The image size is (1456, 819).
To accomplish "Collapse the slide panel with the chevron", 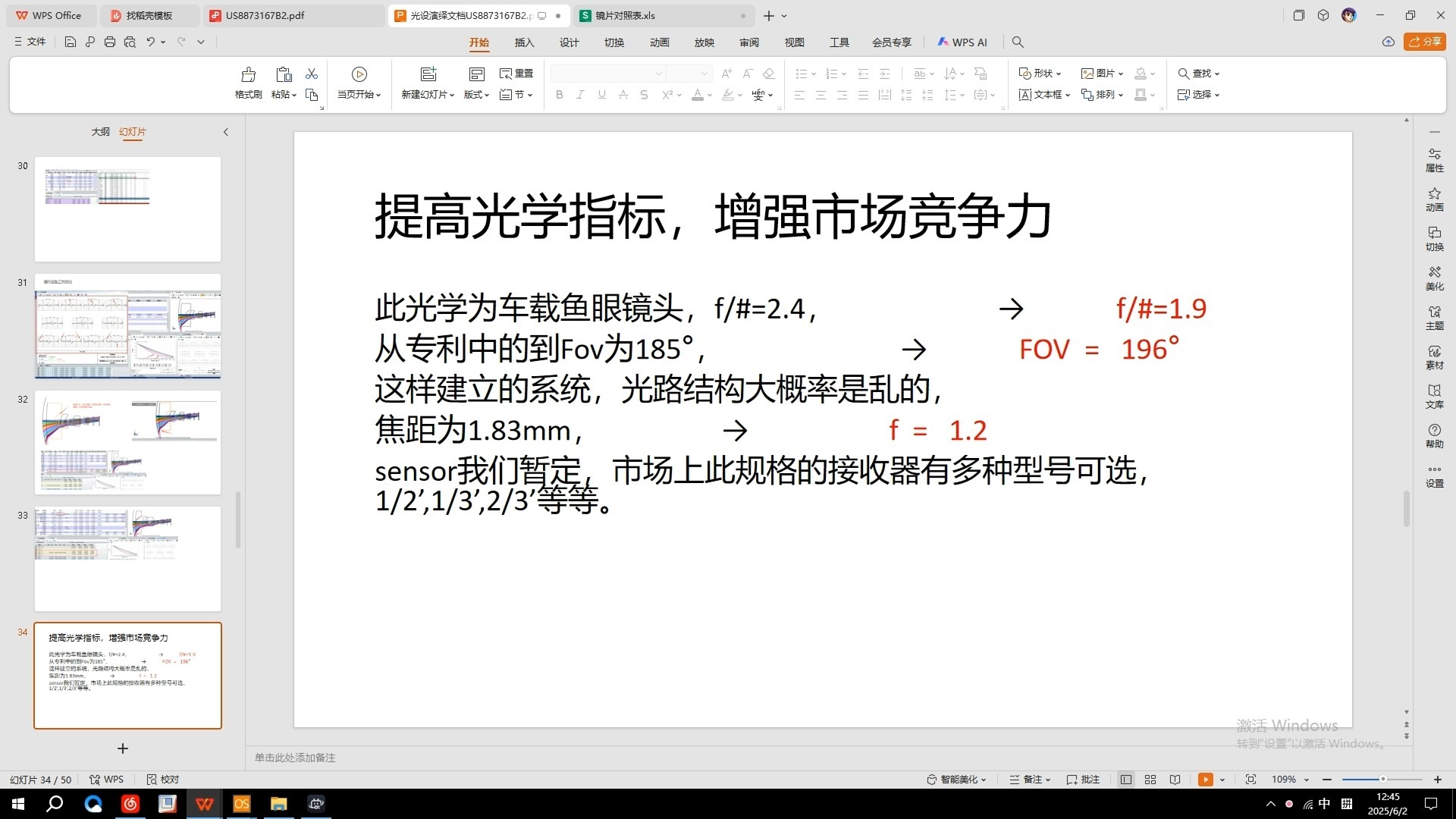I will click(x=226, y=131).
